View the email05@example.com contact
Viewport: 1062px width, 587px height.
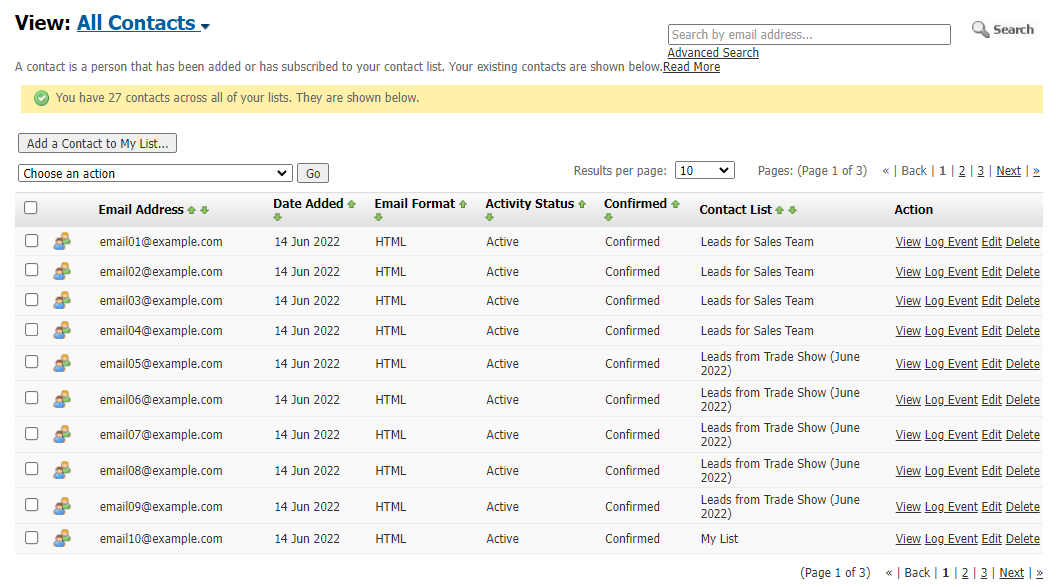coord(908,364)
